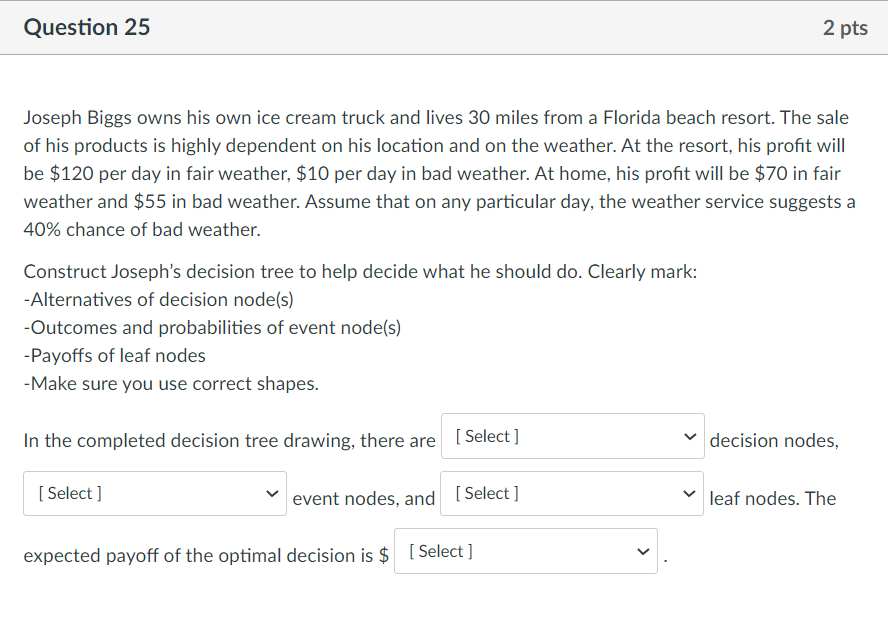
Task: Open the decision nodes count dropdown
Action: click(x=571, y=437)
